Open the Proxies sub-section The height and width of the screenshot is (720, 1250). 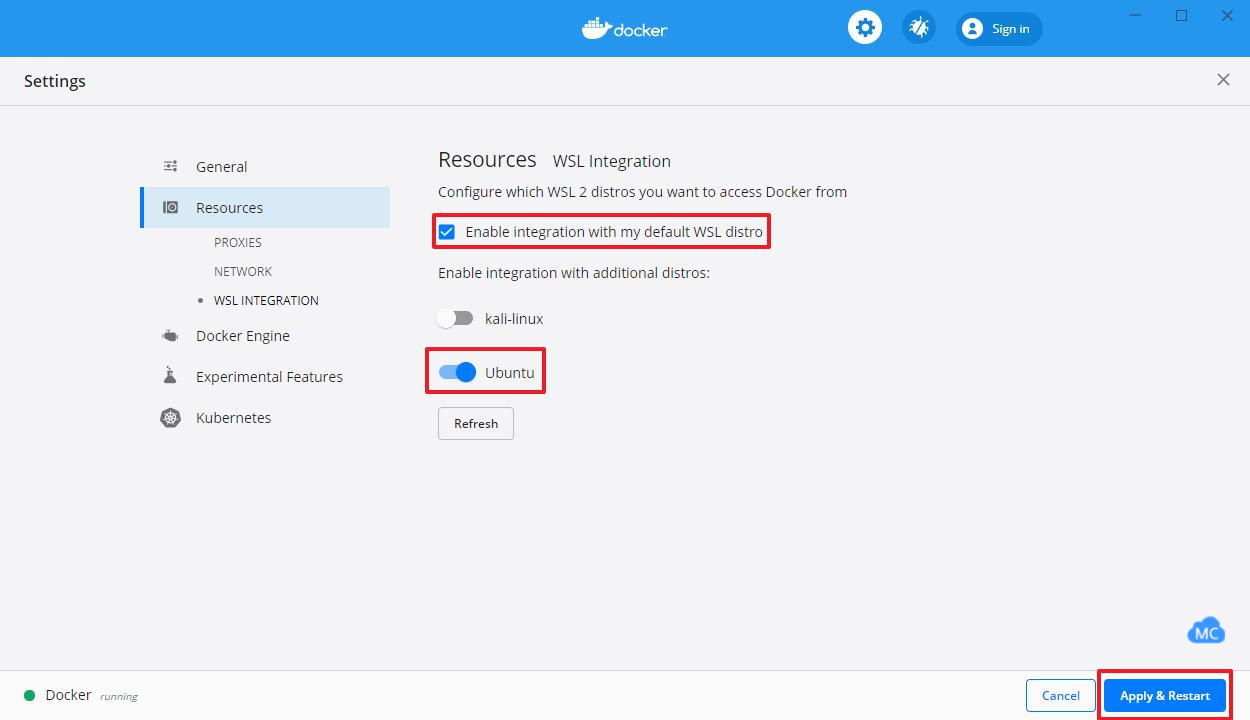pos(238,242)
